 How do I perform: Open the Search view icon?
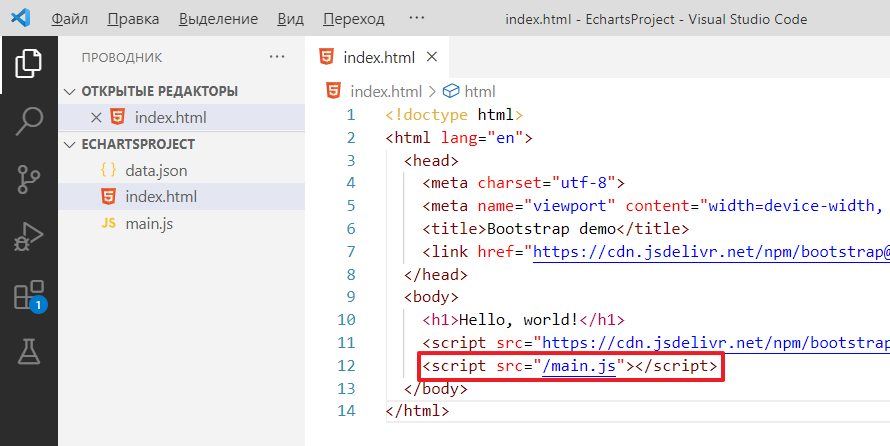(28, 121)
